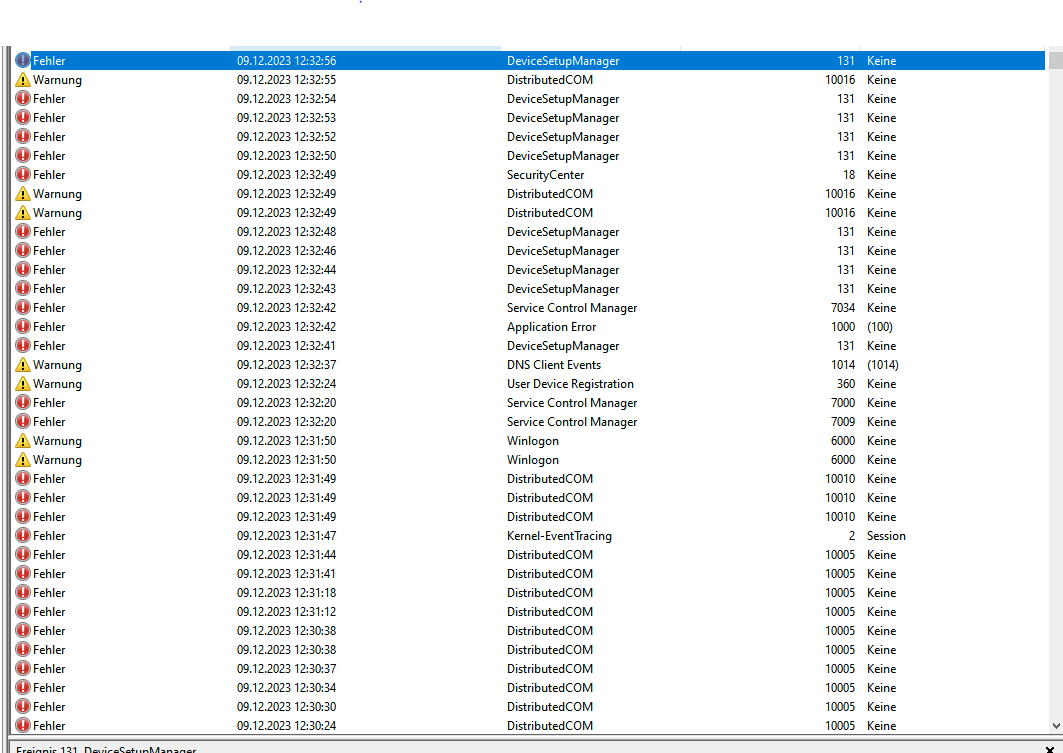Image resolution: width=1063 pixels, height=753 pixels.
Task: Click the error icon on the 12:32:41 row
Action: pos(22,345)
